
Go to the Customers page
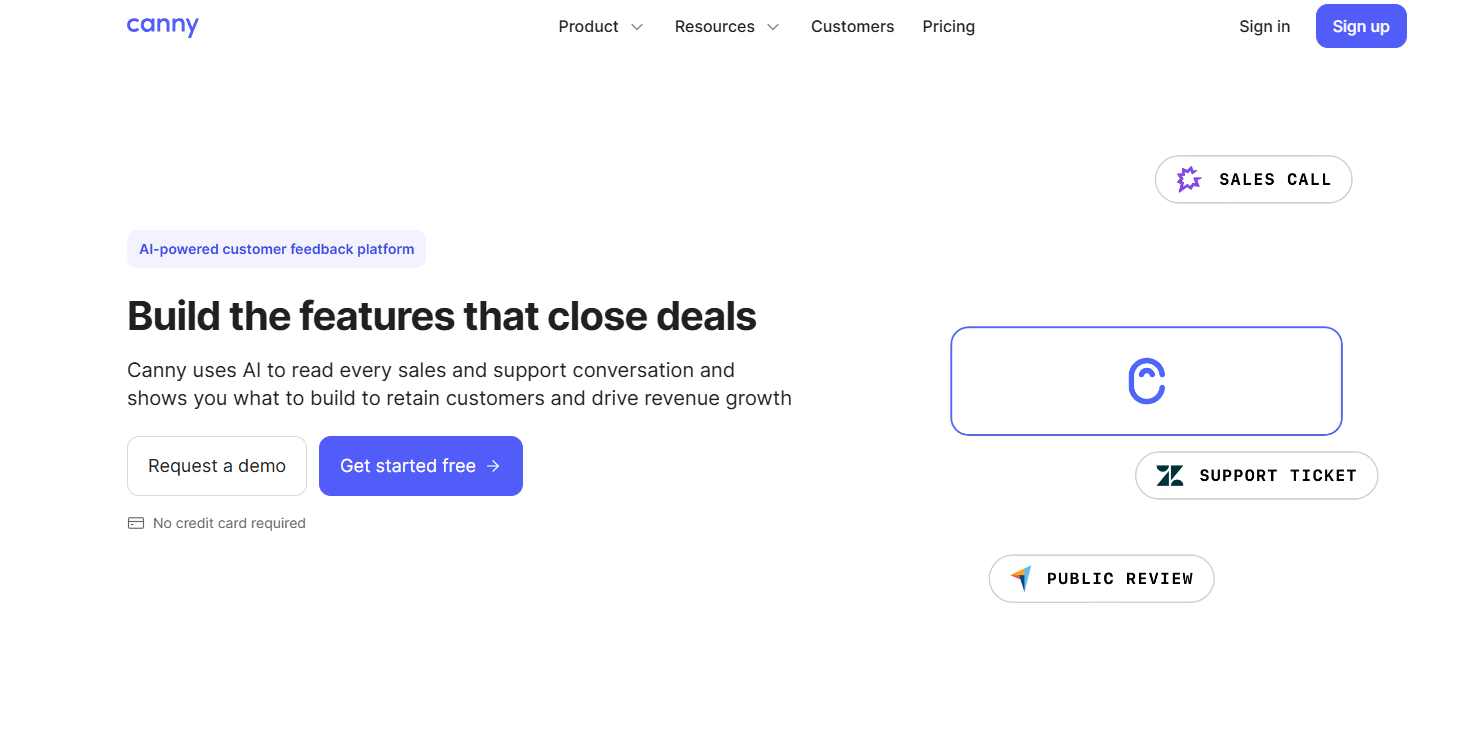point(853,27)
